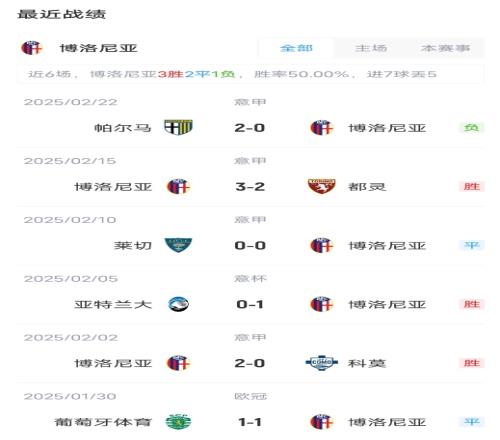Image resolution: width=500 pixels, height=440 pixels.
Task: Click the Como team crest icon
Action: tap(321, 363)
